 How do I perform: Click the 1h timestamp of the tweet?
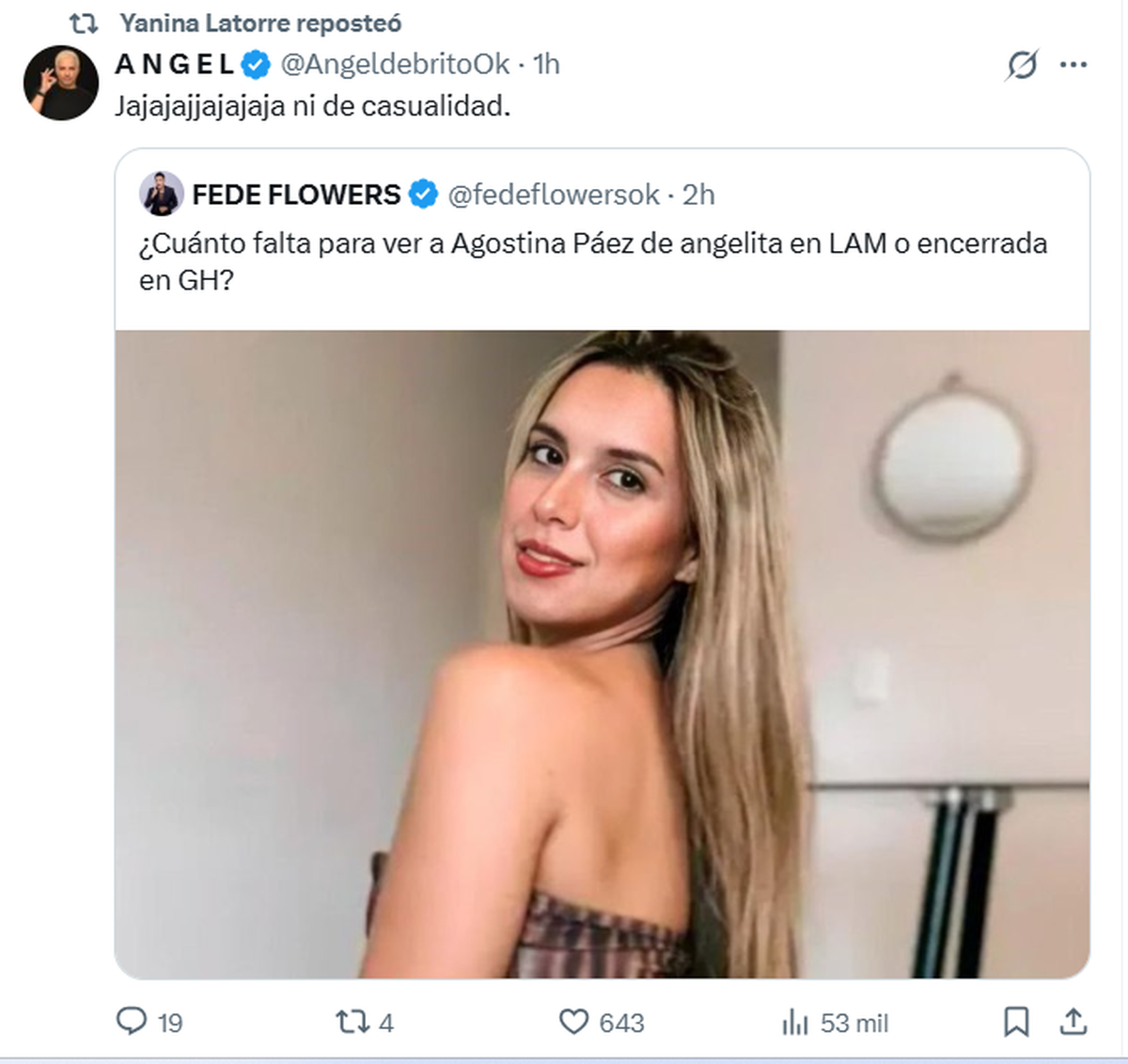point(546,64)
